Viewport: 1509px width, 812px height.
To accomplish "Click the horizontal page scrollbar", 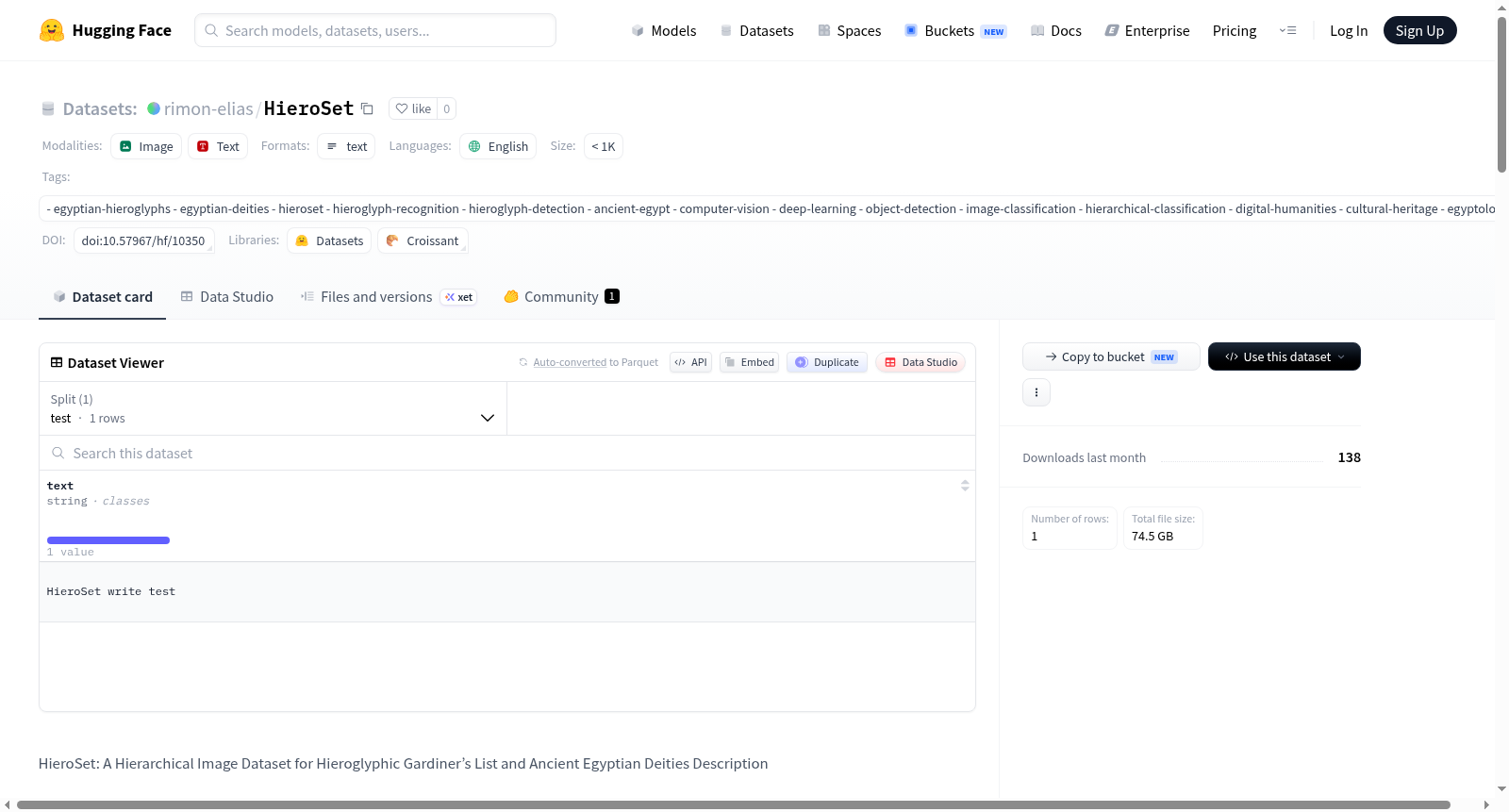I will pos(733,804).
